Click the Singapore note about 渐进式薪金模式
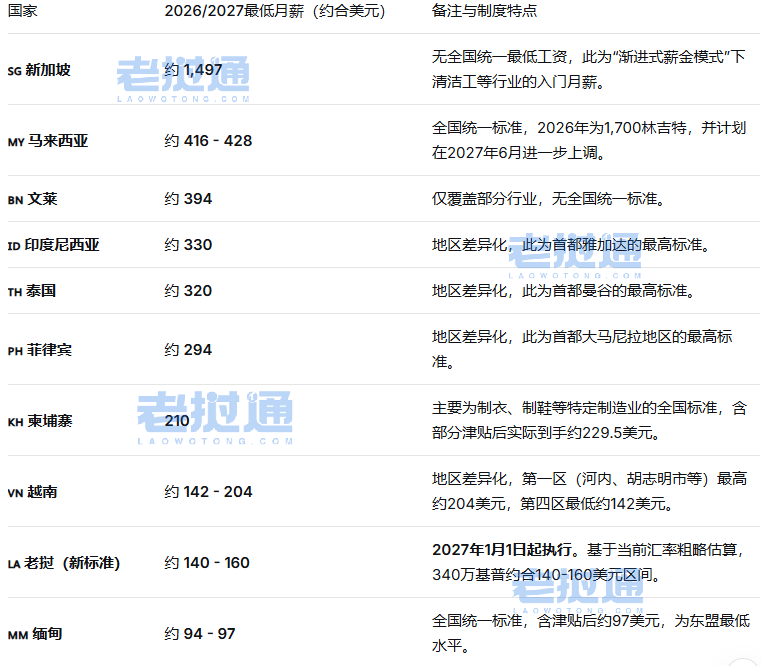 (x=589, y=69)
